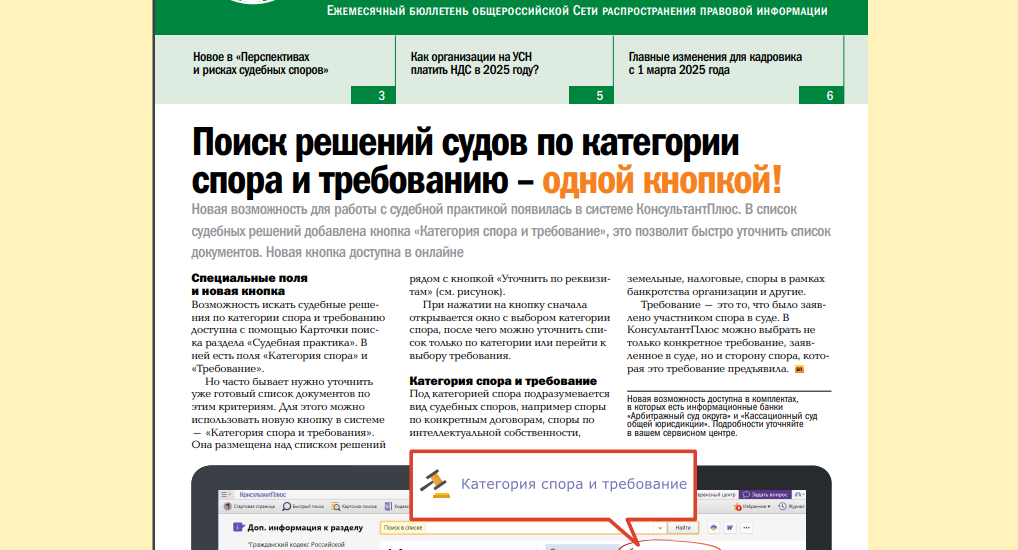Screen dimensions: 1018x550
Task: Click the 'КонсультантПлюс' logo text in window
Action: tap(262, 494)
